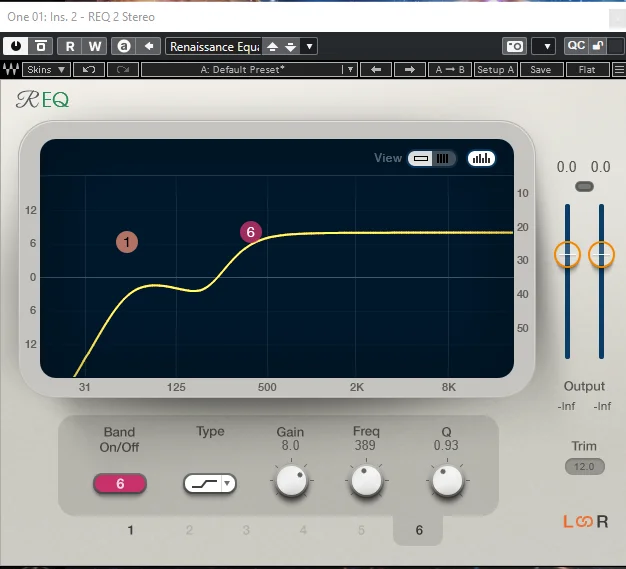This screenshot has width=626, height=569.
Task: Click the left output value 0.0
Action: [567, 167]
